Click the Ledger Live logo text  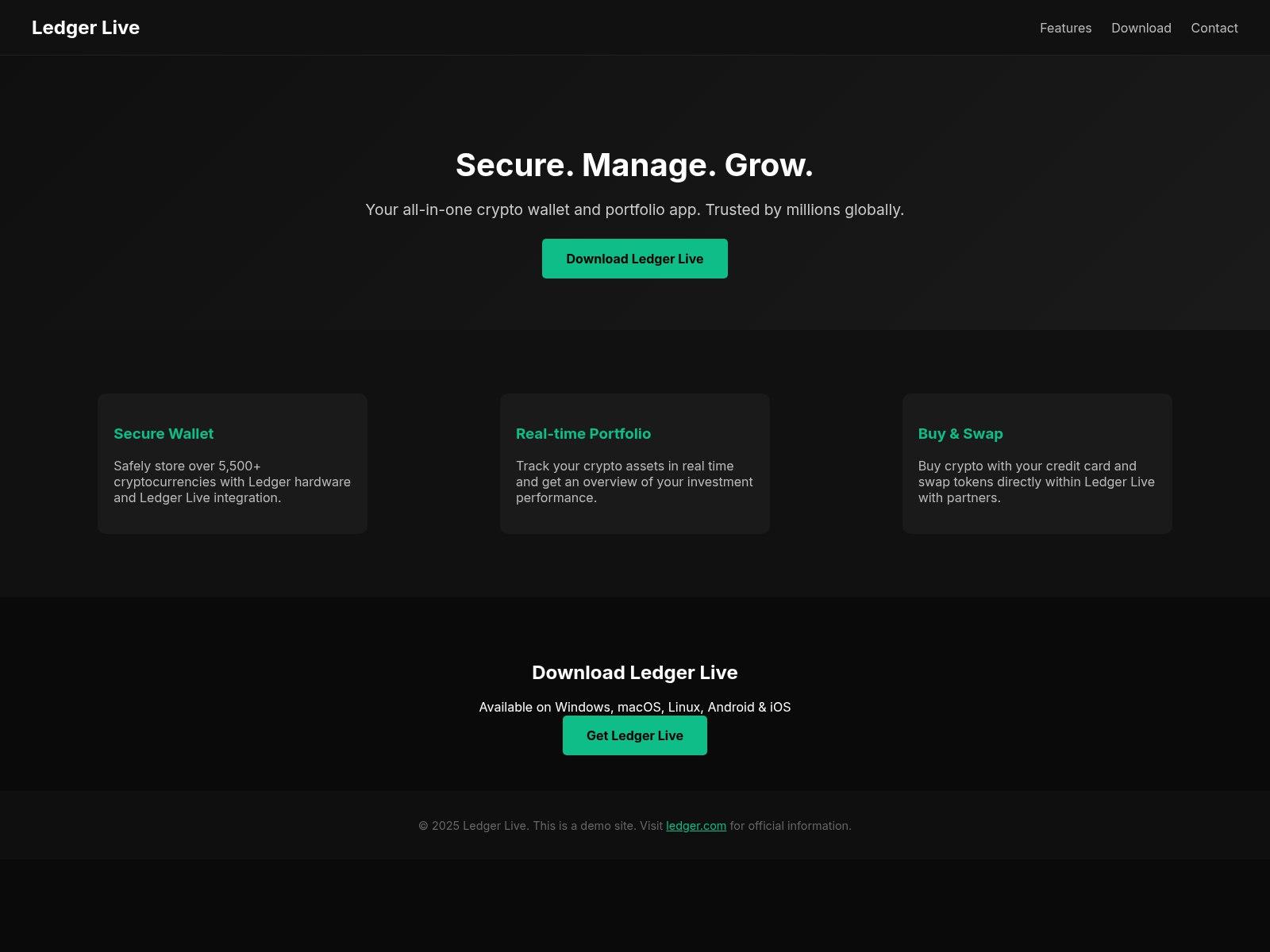coord(86,28)
